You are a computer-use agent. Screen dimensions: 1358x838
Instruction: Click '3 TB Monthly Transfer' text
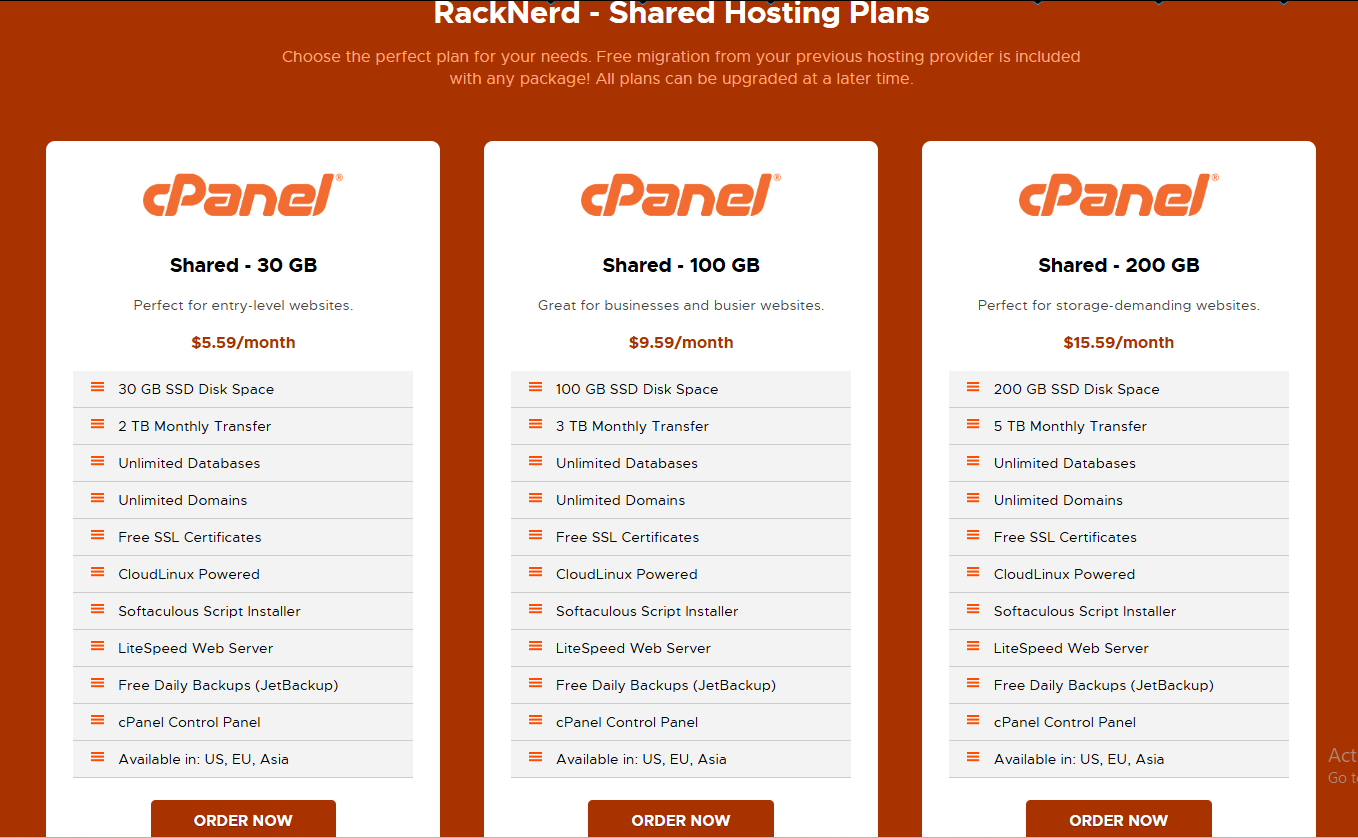632,426
